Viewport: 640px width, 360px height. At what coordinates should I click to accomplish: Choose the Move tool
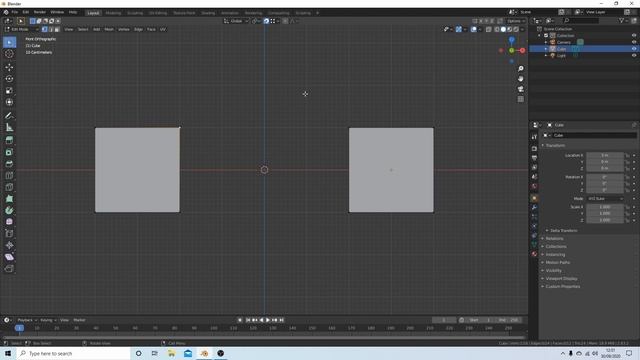9,67
